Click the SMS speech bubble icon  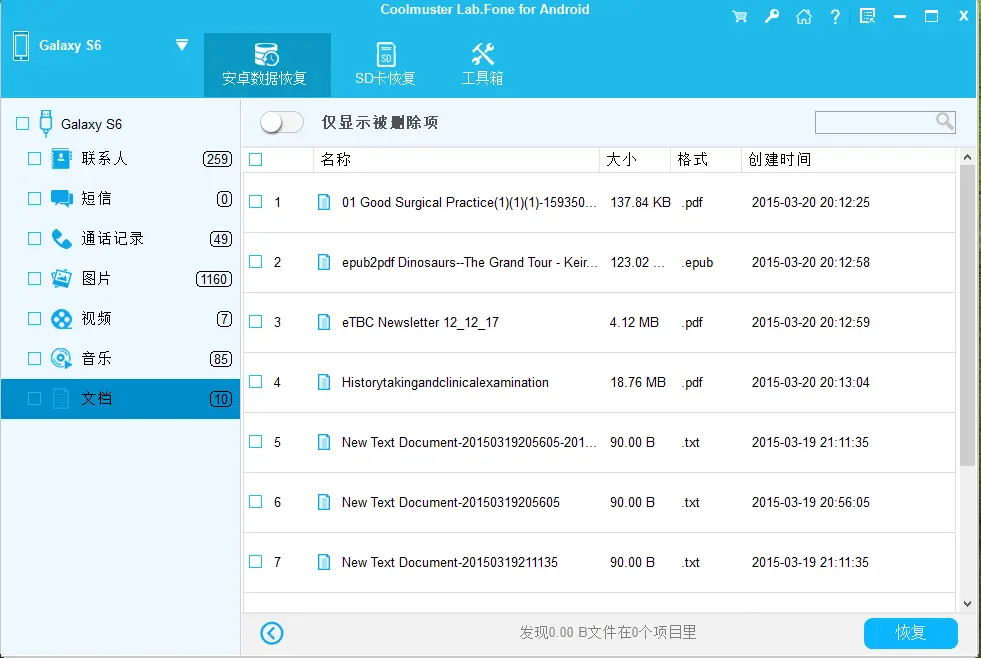[x=61, y=199]
